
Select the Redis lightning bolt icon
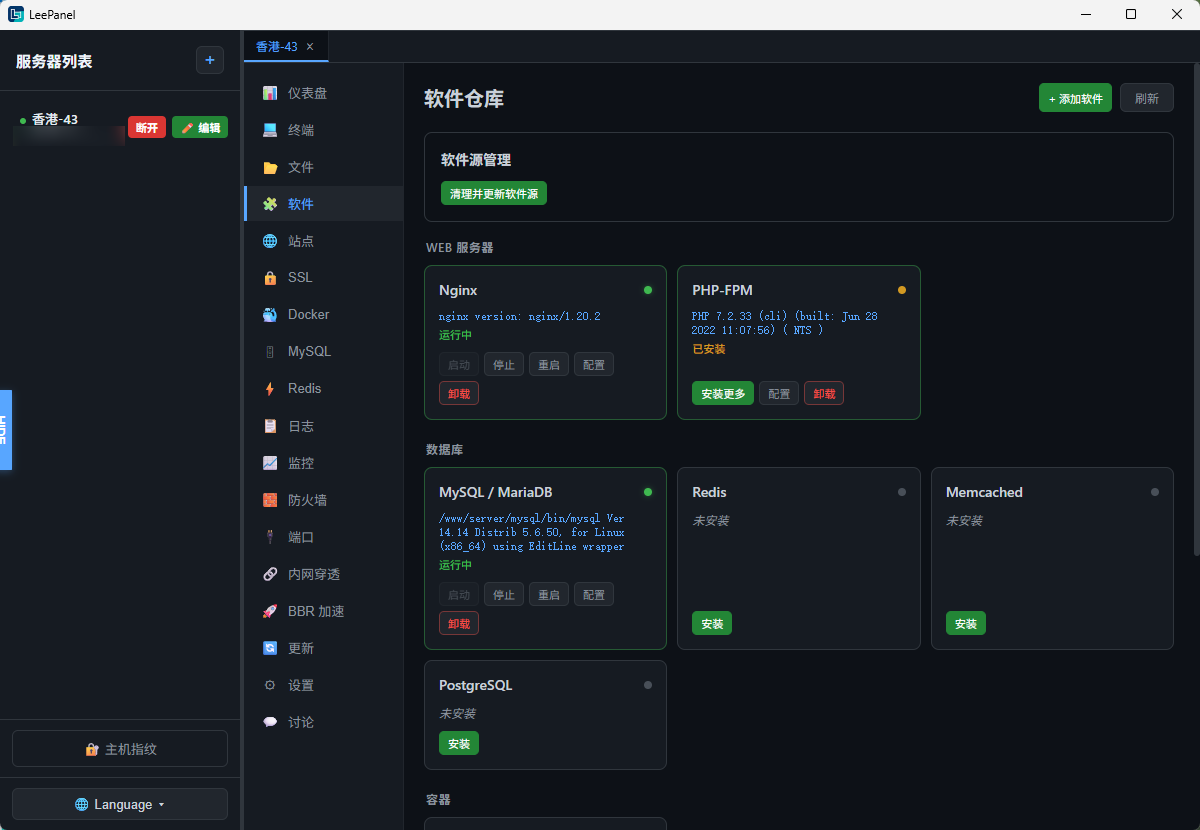[270, 388]
